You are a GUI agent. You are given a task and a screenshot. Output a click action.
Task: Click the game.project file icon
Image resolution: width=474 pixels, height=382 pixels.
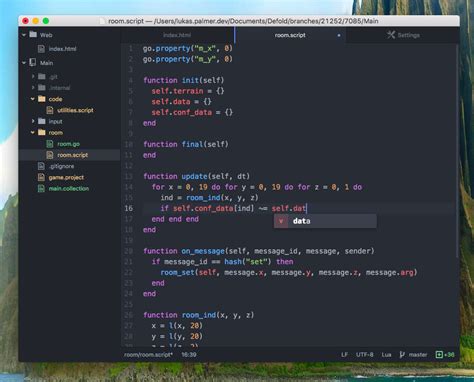coord(41,177)
